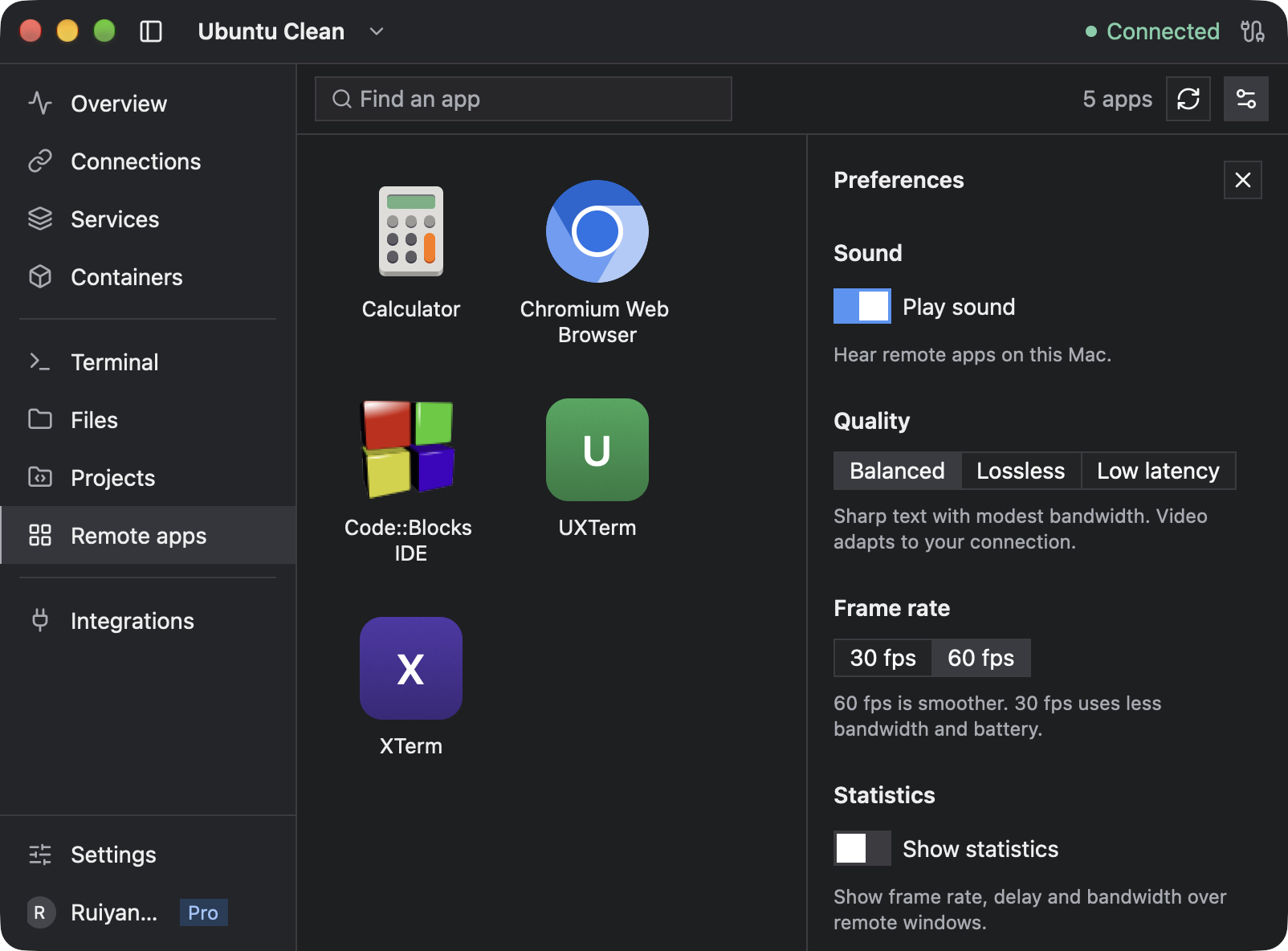This screenshot has height=951, width=1288.
Task: Open Settings at sidebar bottom
Action: [149, 855]
